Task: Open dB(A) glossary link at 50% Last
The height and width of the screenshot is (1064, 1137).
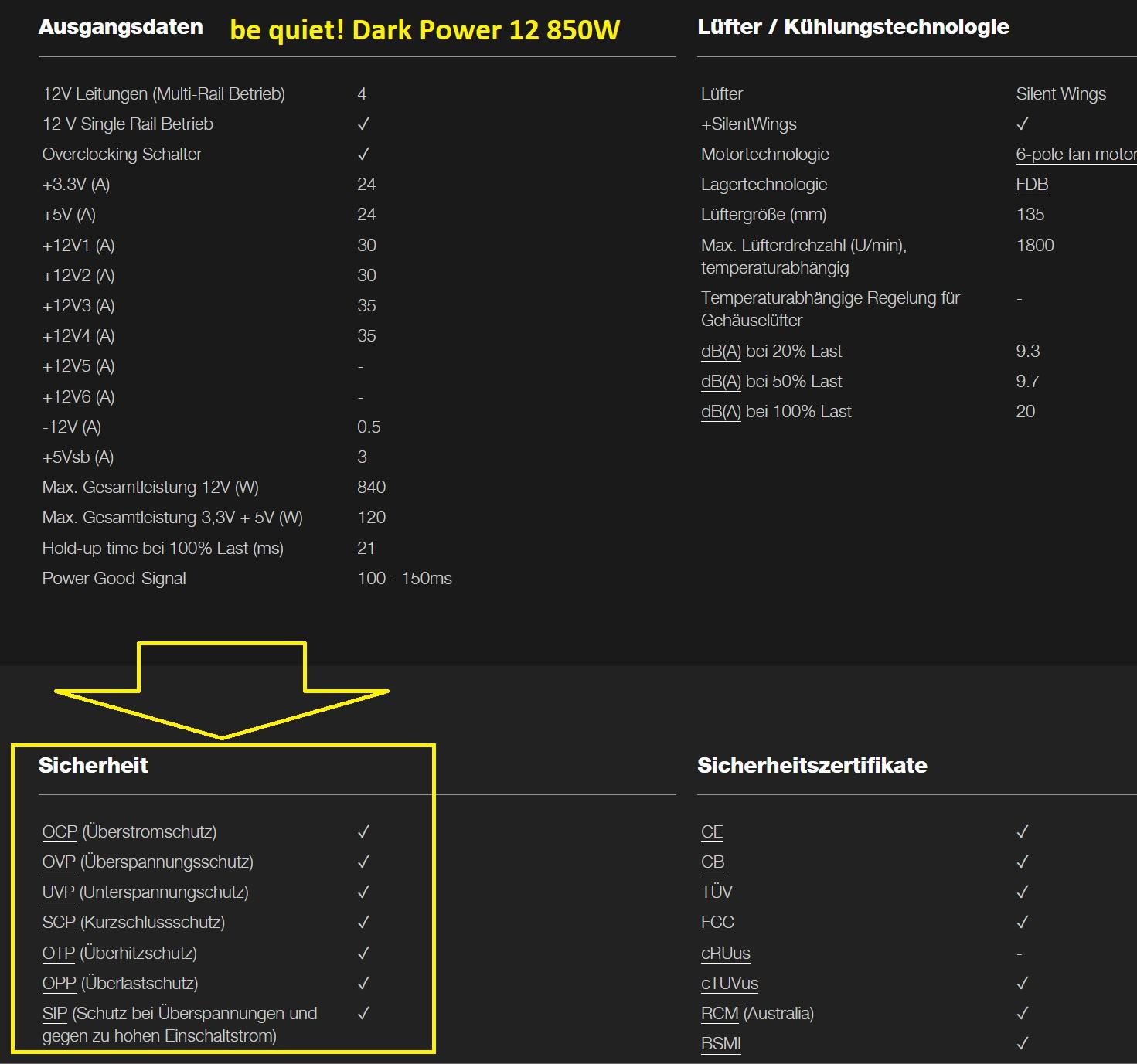Action: pos(721,382)
